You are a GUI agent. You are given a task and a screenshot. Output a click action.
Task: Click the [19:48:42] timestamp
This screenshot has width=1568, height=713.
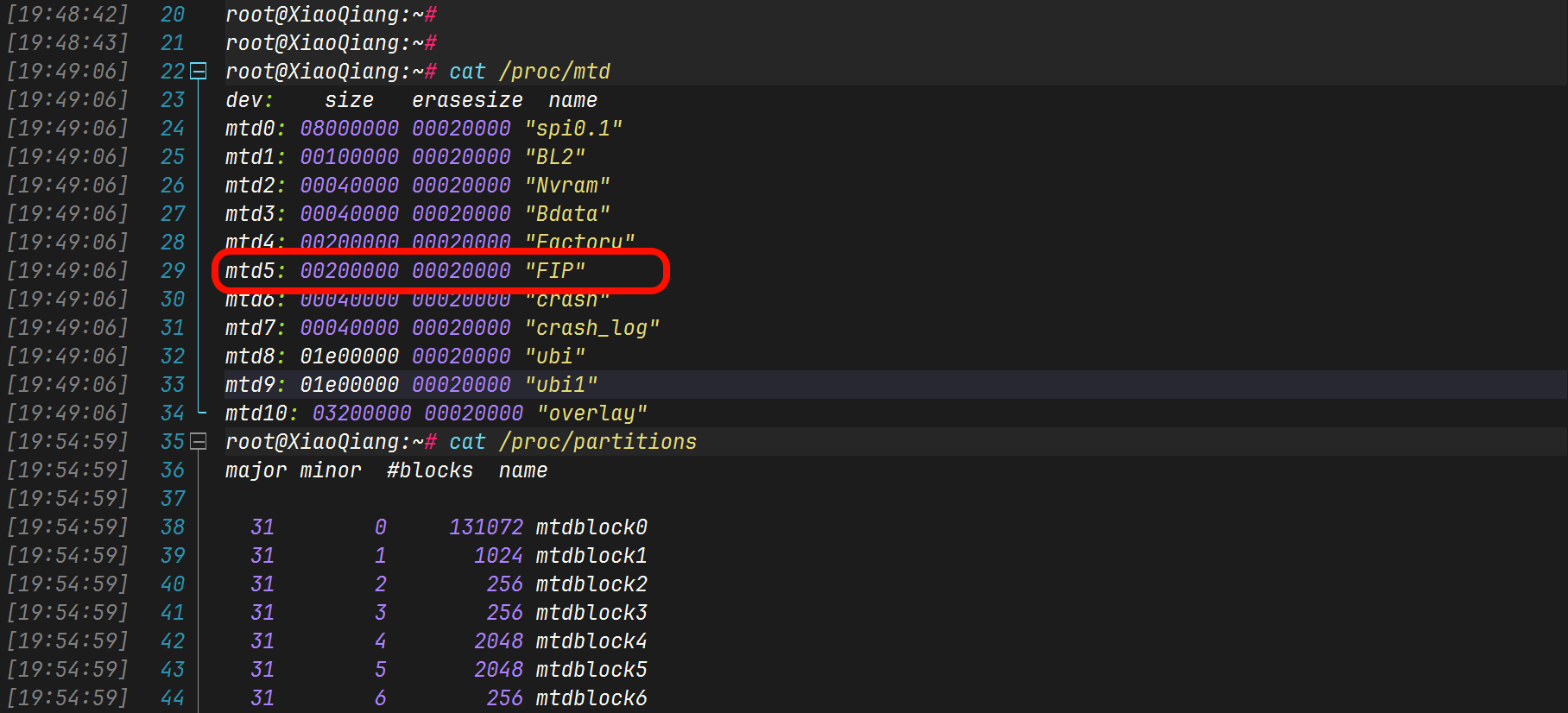click(x=67, y=15)
